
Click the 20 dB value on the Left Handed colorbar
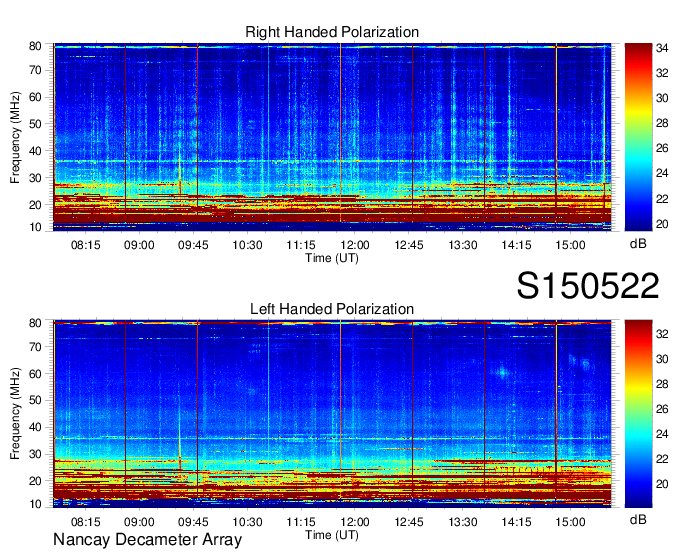pyautogui.click(x=662, y=484)
